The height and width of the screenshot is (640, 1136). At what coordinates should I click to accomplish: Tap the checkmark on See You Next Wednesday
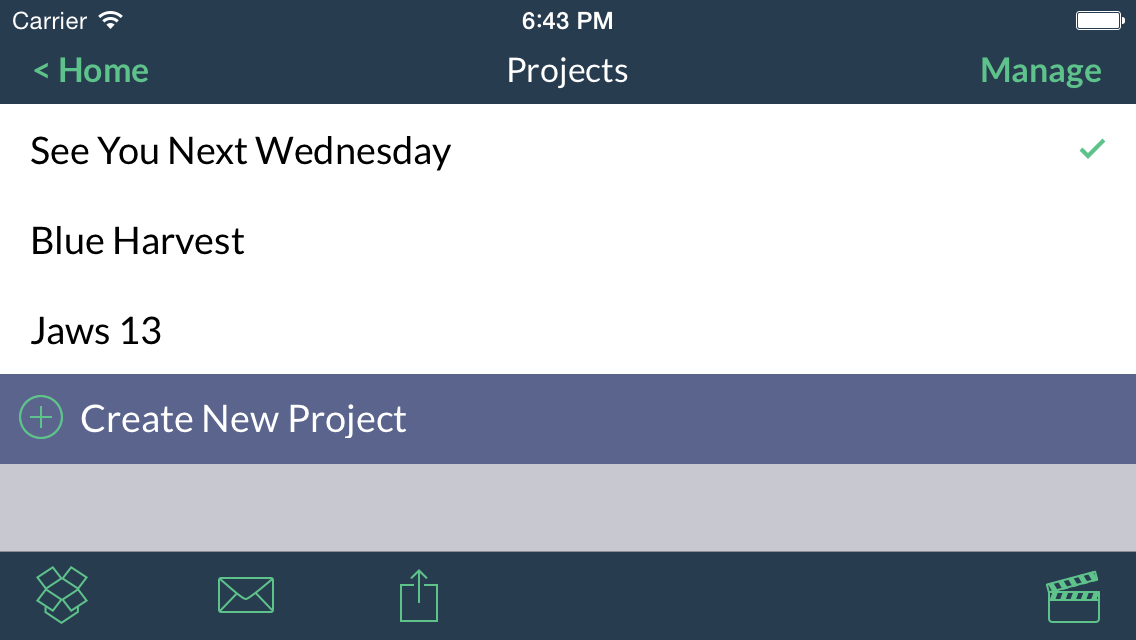1092,150
